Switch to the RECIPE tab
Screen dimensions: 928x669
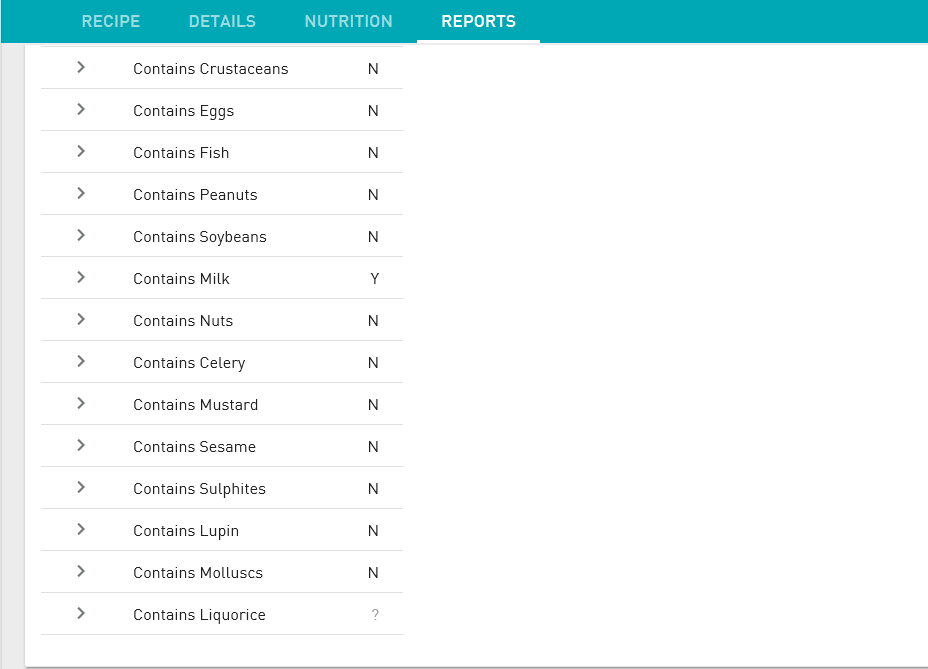tap(110, 21)
